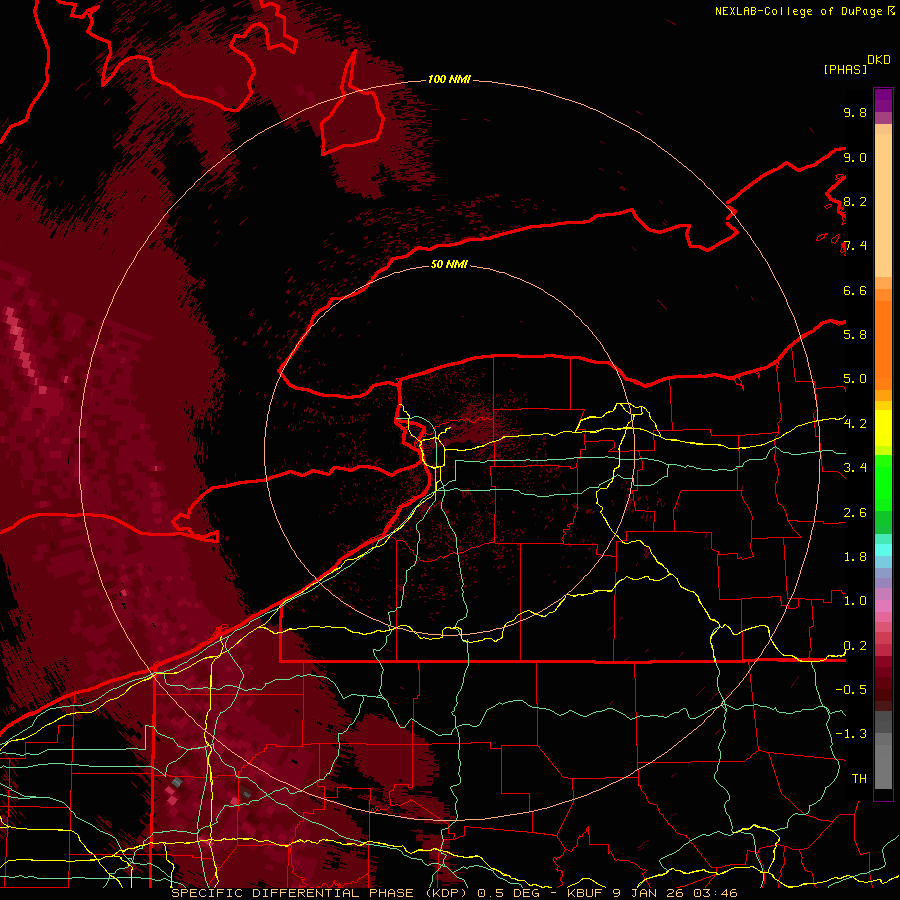Click the 5.0 value on the scale
This screenshot has width=900, height=900.
point(855,379)
